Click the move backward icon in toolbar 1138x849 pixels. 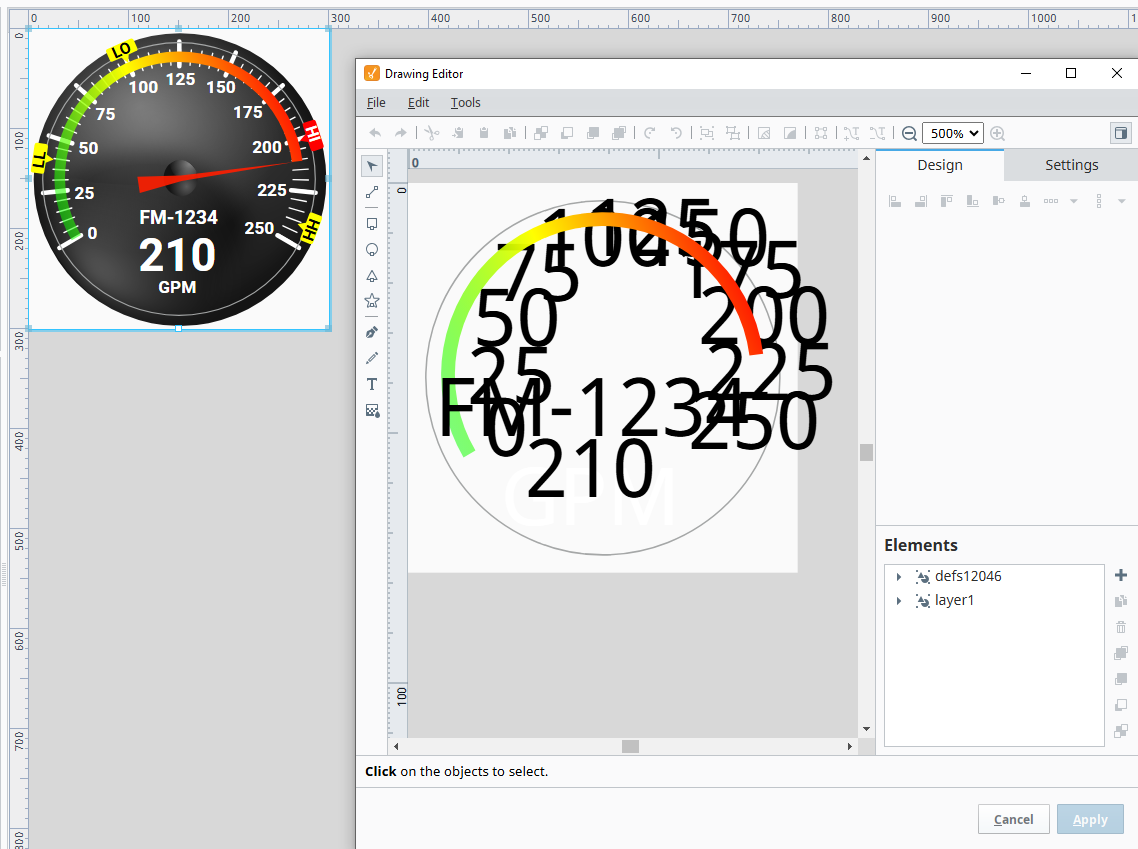[x=567, y=133]
